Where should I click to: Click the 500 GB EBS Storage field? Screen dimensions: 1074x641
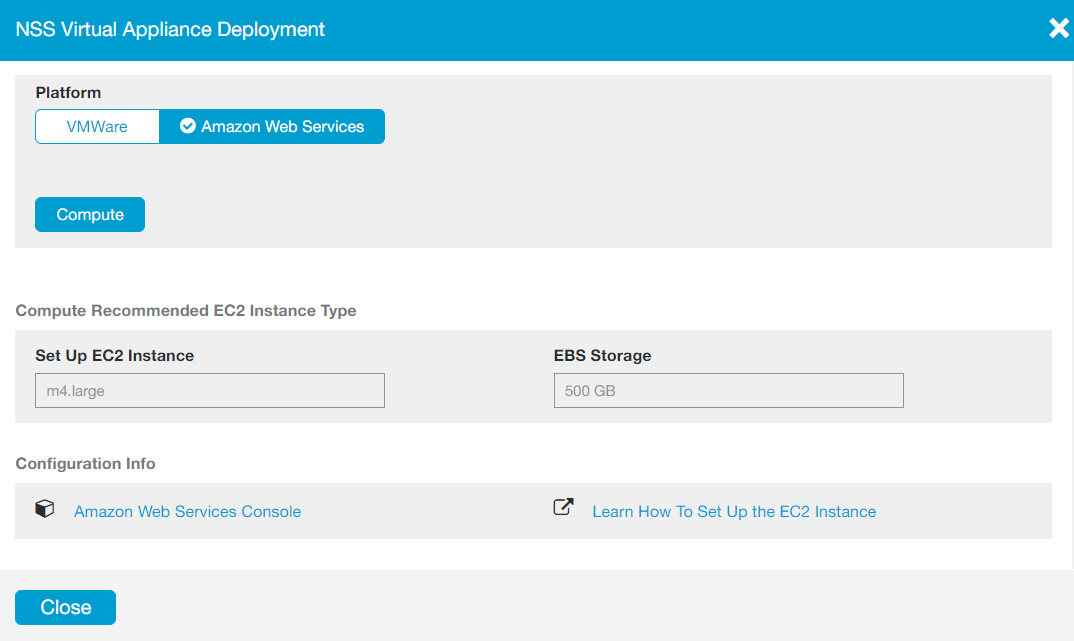pyautogui.click(x=728, y=391)
